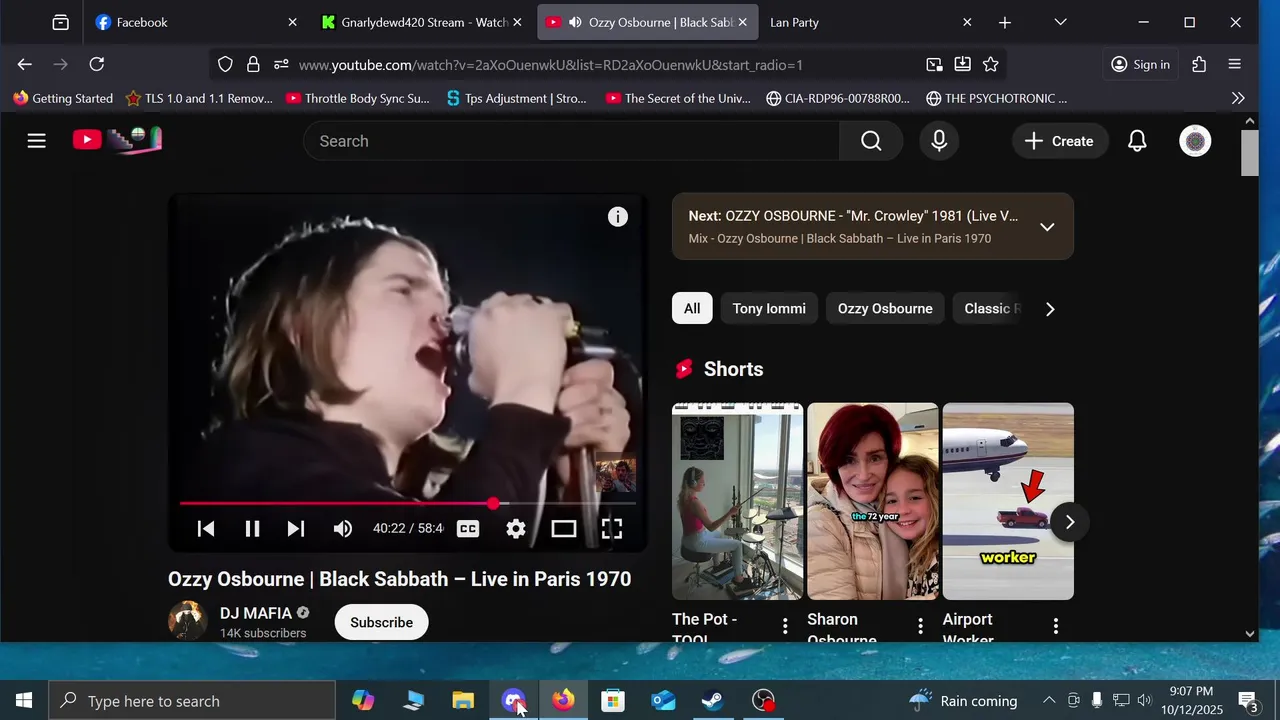
Task: Skip to previous video in player
Action: pos(206,529)
